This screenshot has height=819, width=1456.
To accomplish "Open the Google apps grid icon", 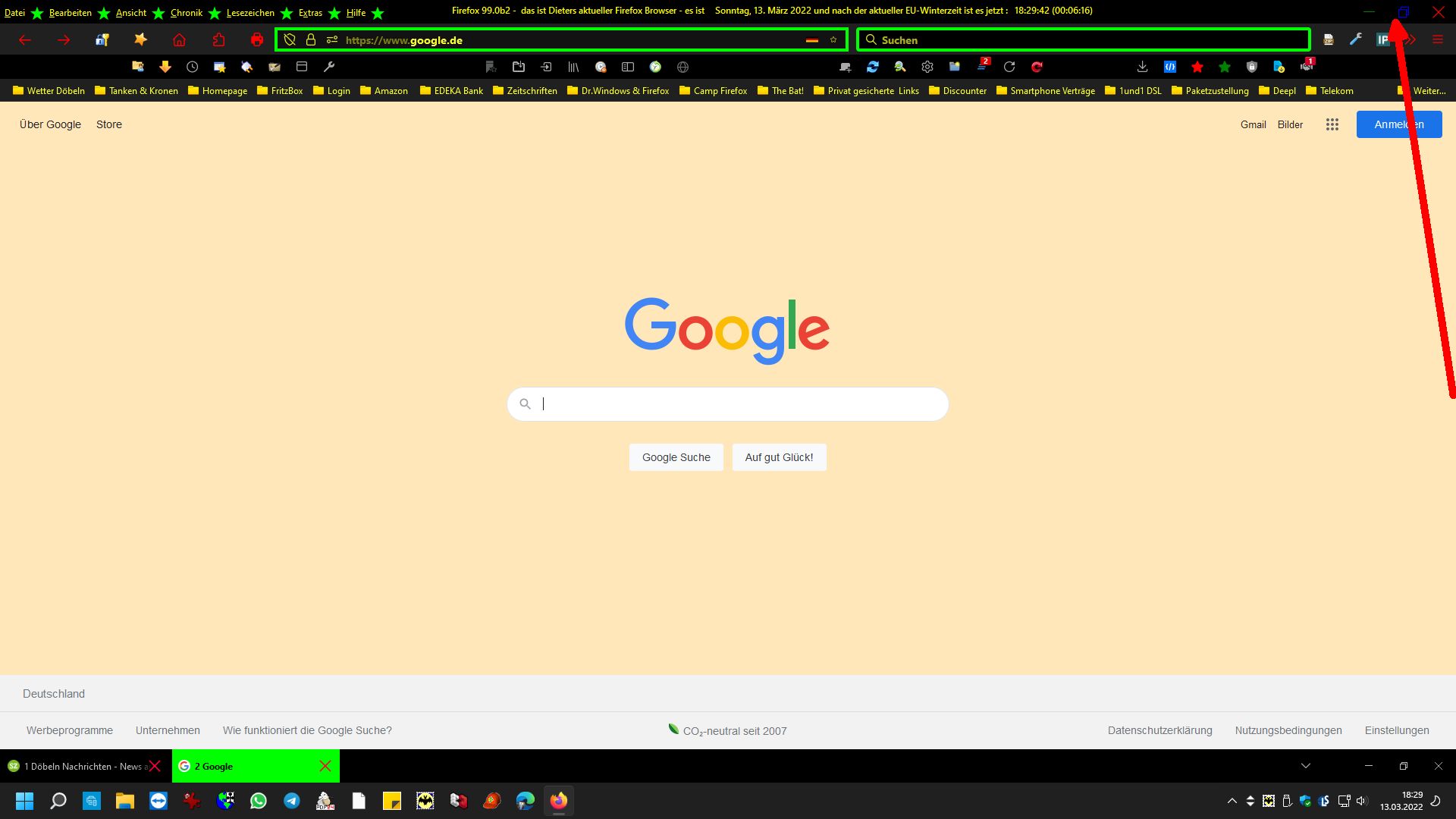I will point(1332,124).
